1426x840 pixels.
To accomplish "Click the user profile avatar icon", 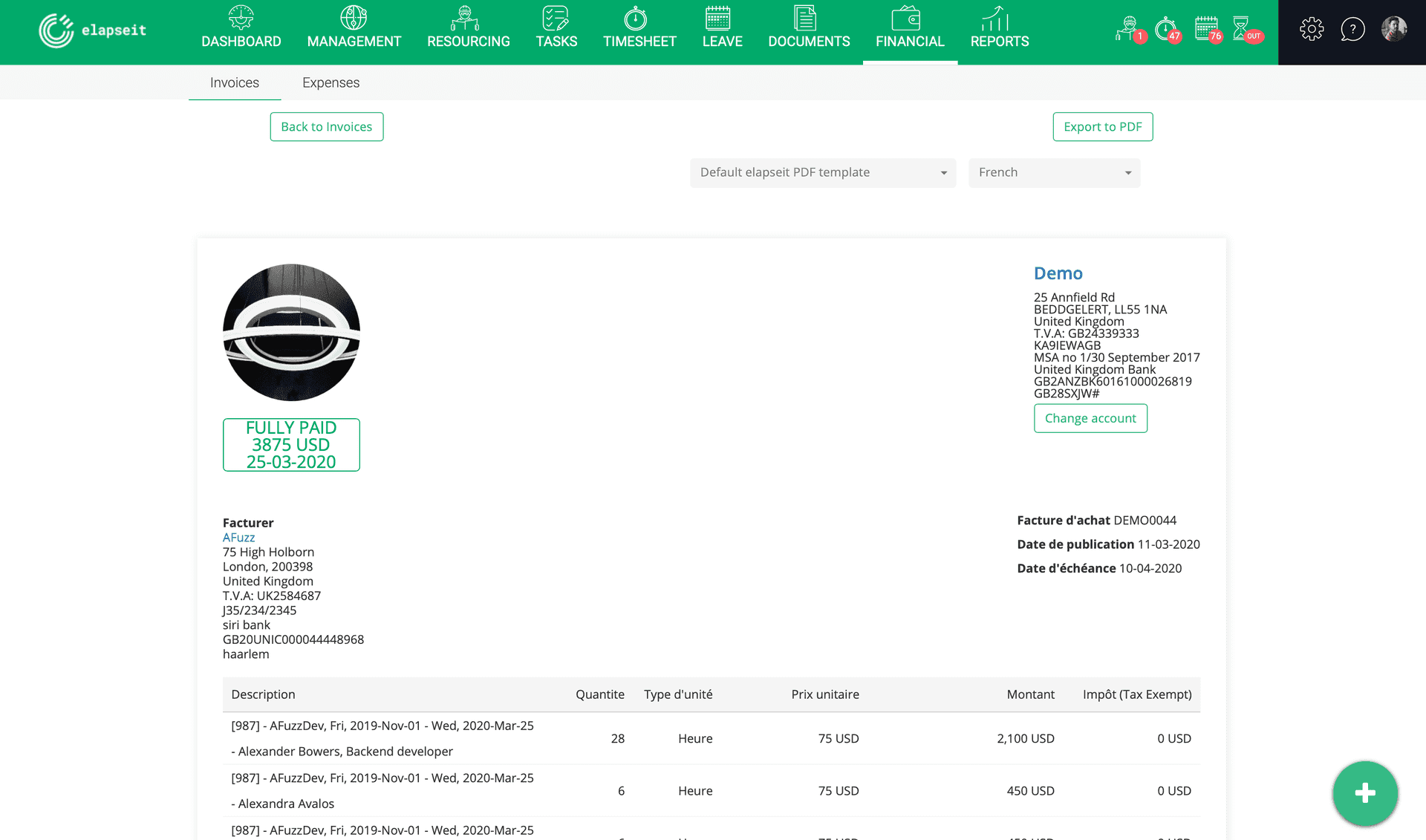I will [x=1395, y=30].
